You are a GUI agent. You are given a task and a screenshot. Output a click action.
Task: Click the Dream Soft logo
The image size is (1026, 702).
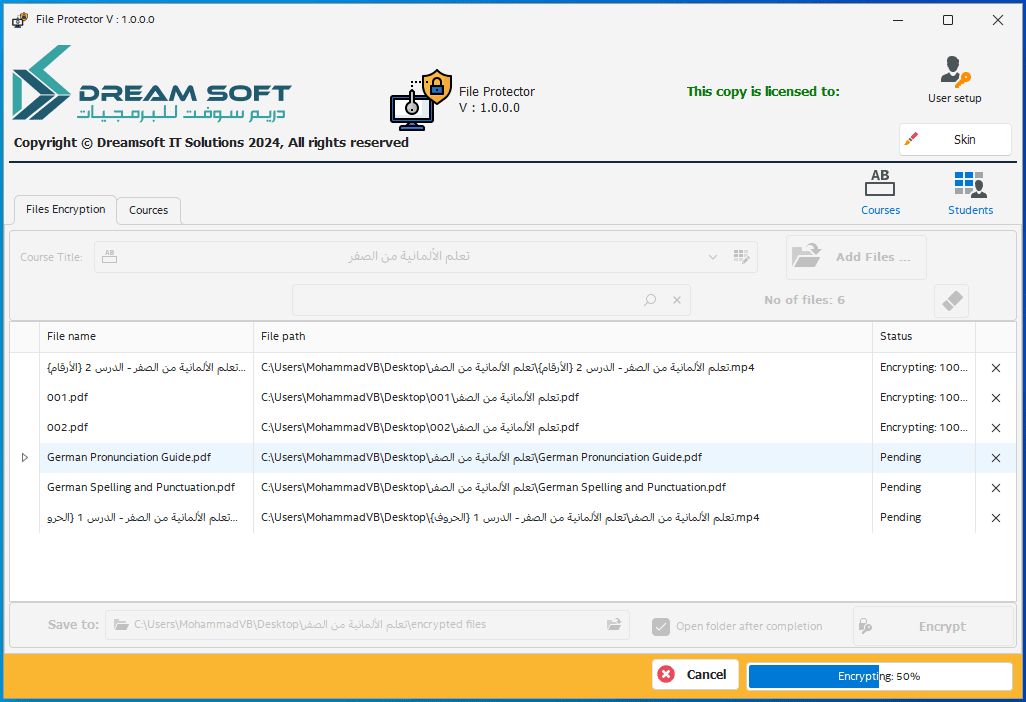click(152, 83)
